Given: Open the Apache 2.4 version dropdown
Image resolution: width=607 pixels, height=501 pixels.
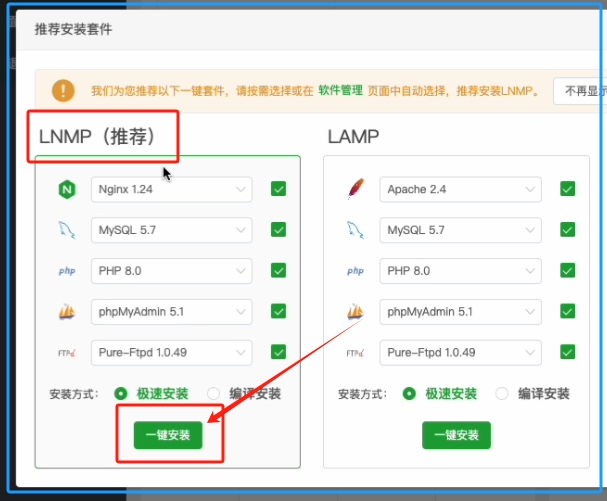Looking at the screenshot, I should coord(460,189).
